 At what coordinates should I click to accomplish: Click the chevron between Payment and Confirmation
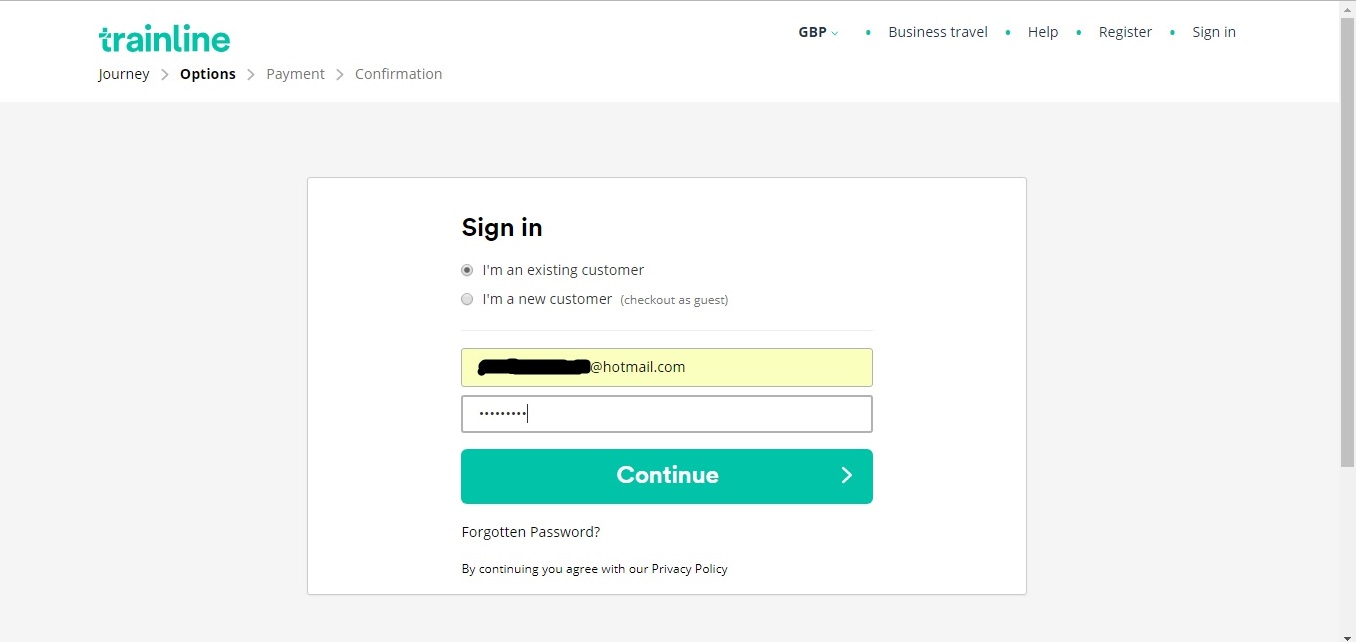coord(340,75)
